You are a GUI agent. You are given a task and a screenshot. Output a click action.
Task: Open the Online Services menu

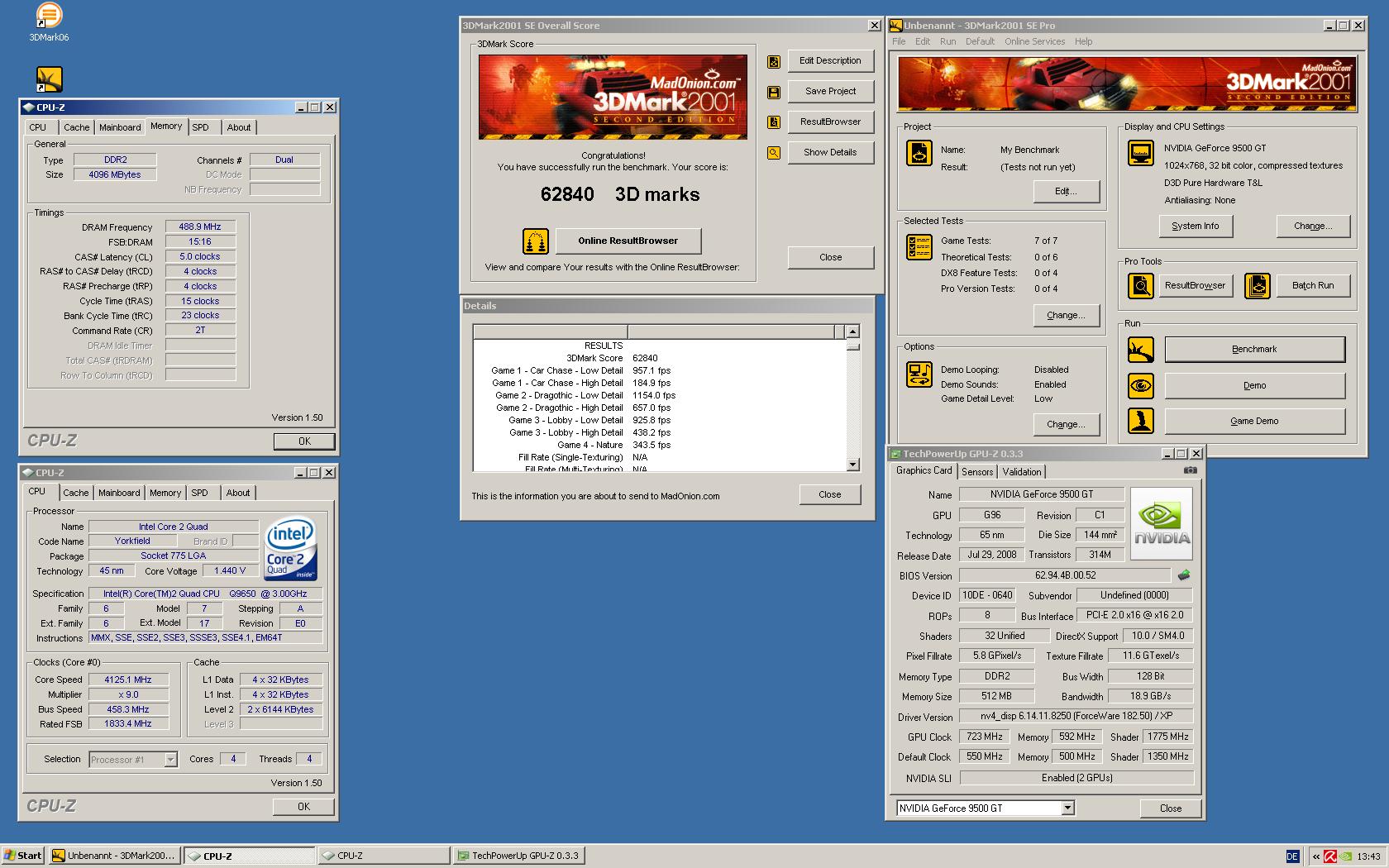coord(1035,41)
